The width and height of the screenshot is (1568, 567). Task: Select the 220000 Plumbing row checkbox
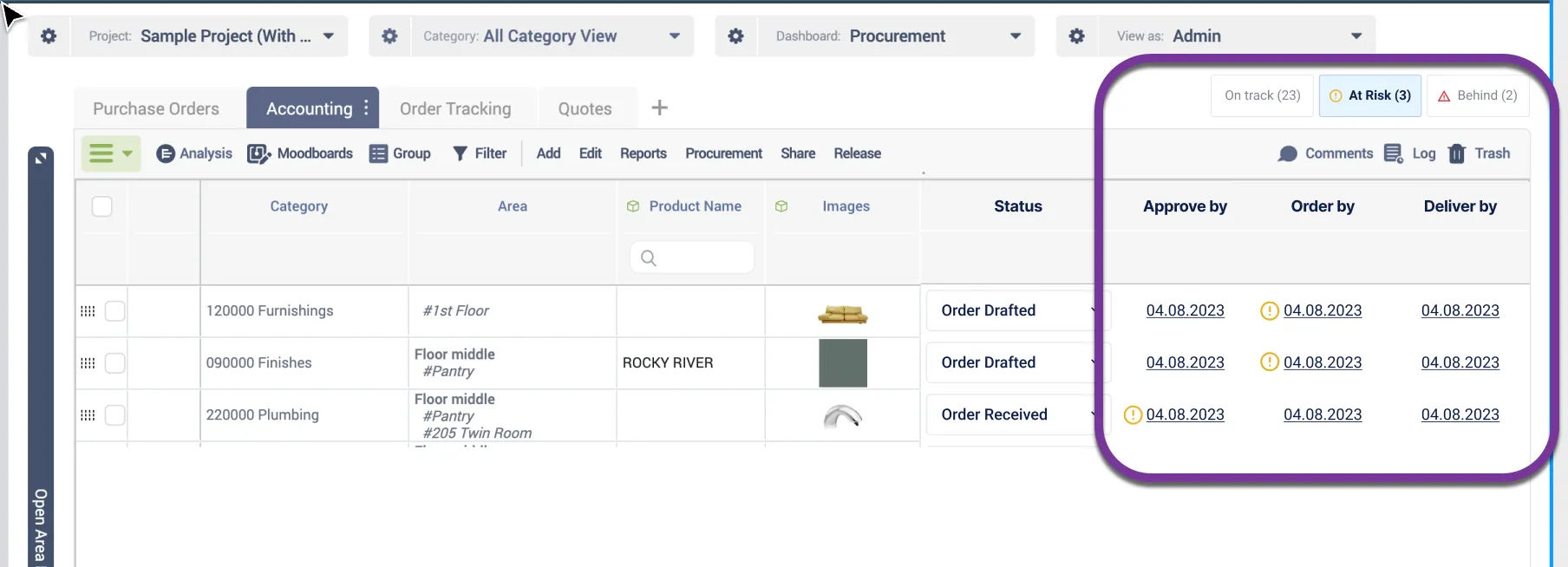coord(115,415)
